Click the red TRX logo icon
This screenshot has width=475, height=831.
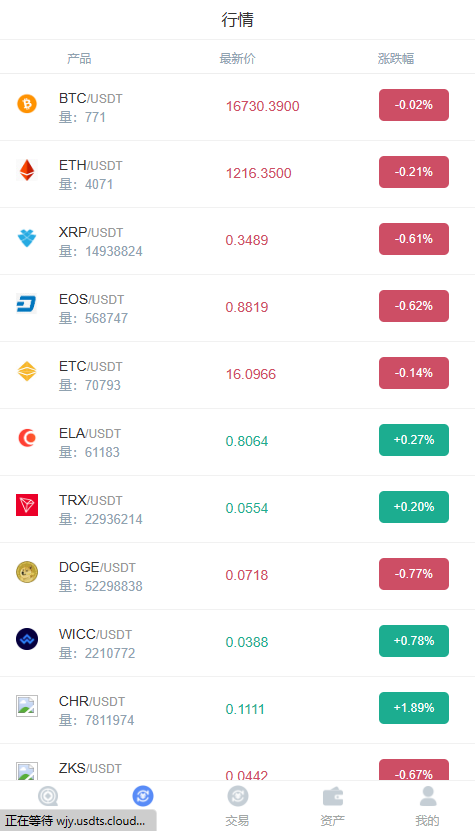pyautogui.click(x=27, y=505)
